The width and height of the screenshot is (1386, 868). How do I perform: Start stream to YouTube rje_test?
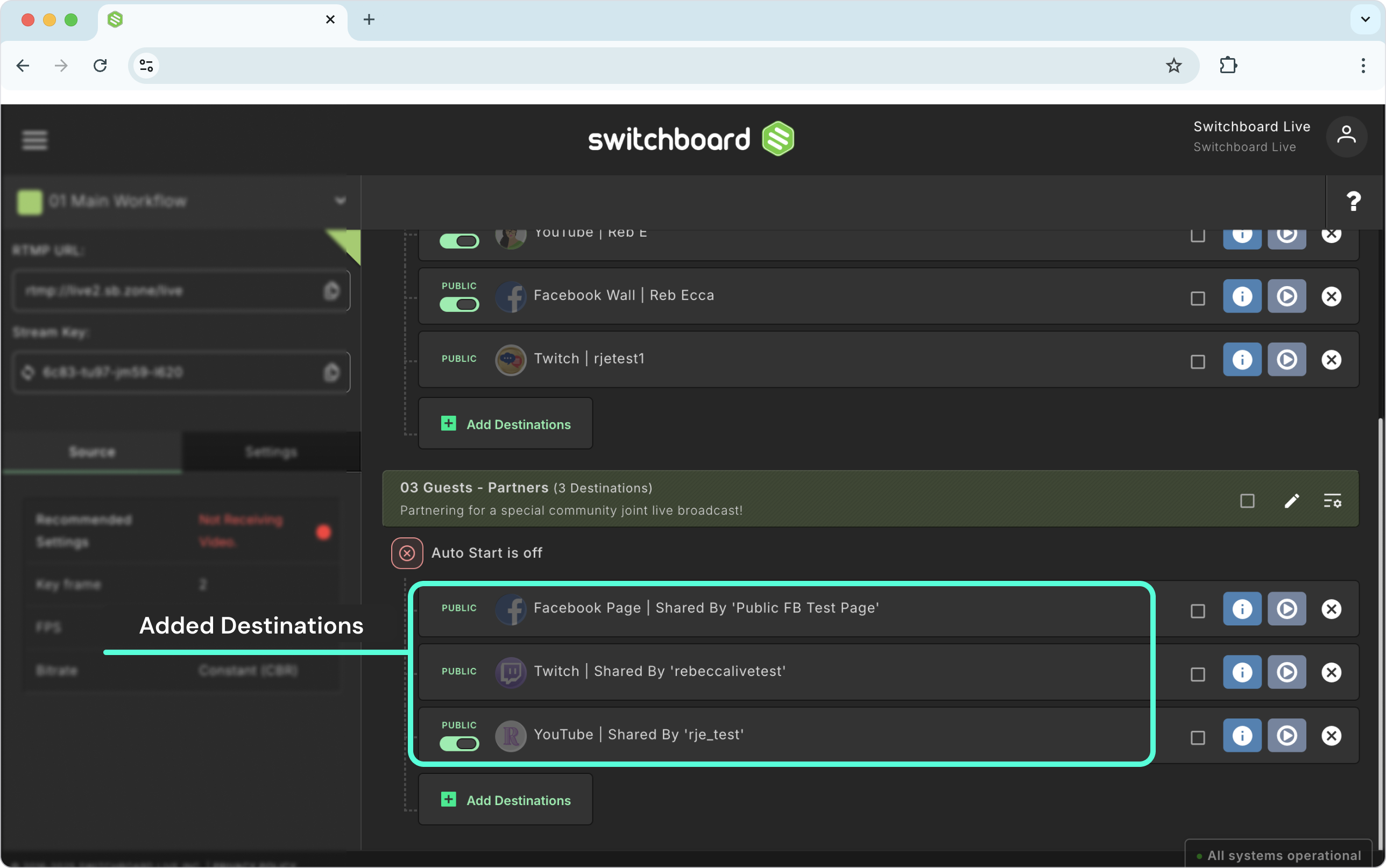[1286, 735]
